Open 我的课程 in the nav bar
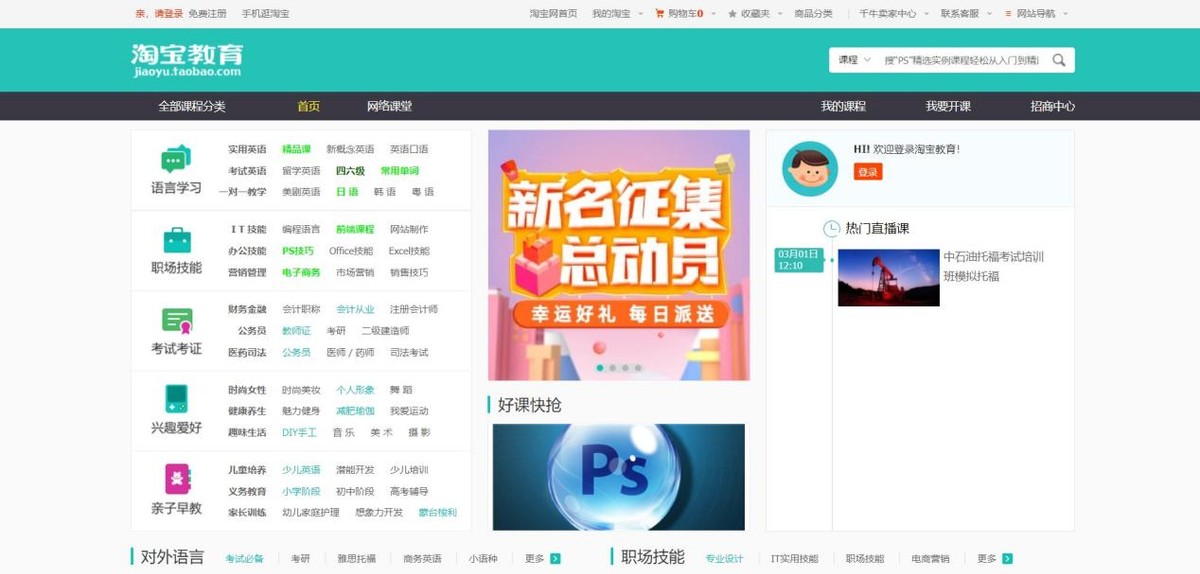This screenshot has height=574, width=1200. pos(843,106)
